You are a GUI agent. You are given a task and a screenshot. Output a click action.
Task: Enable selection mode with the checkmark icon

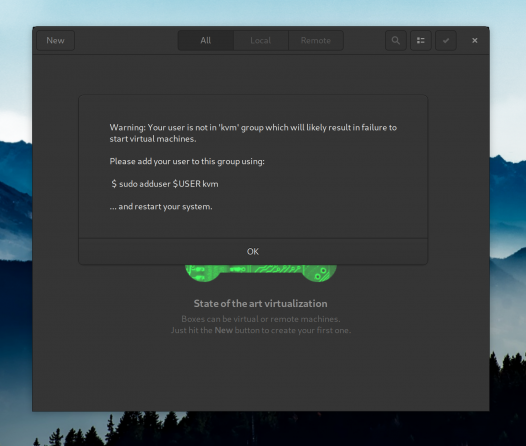coord(446,41)
